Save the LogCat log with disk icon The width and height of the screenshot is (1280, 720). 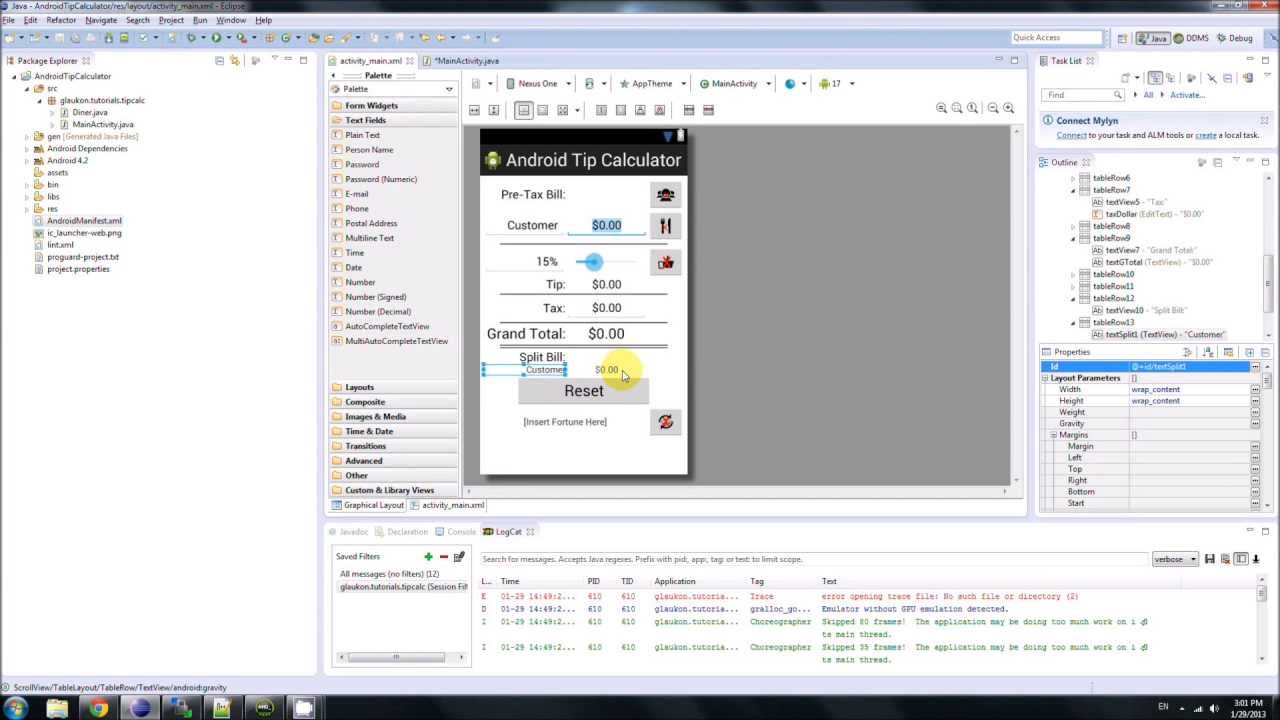[1209, 559]
